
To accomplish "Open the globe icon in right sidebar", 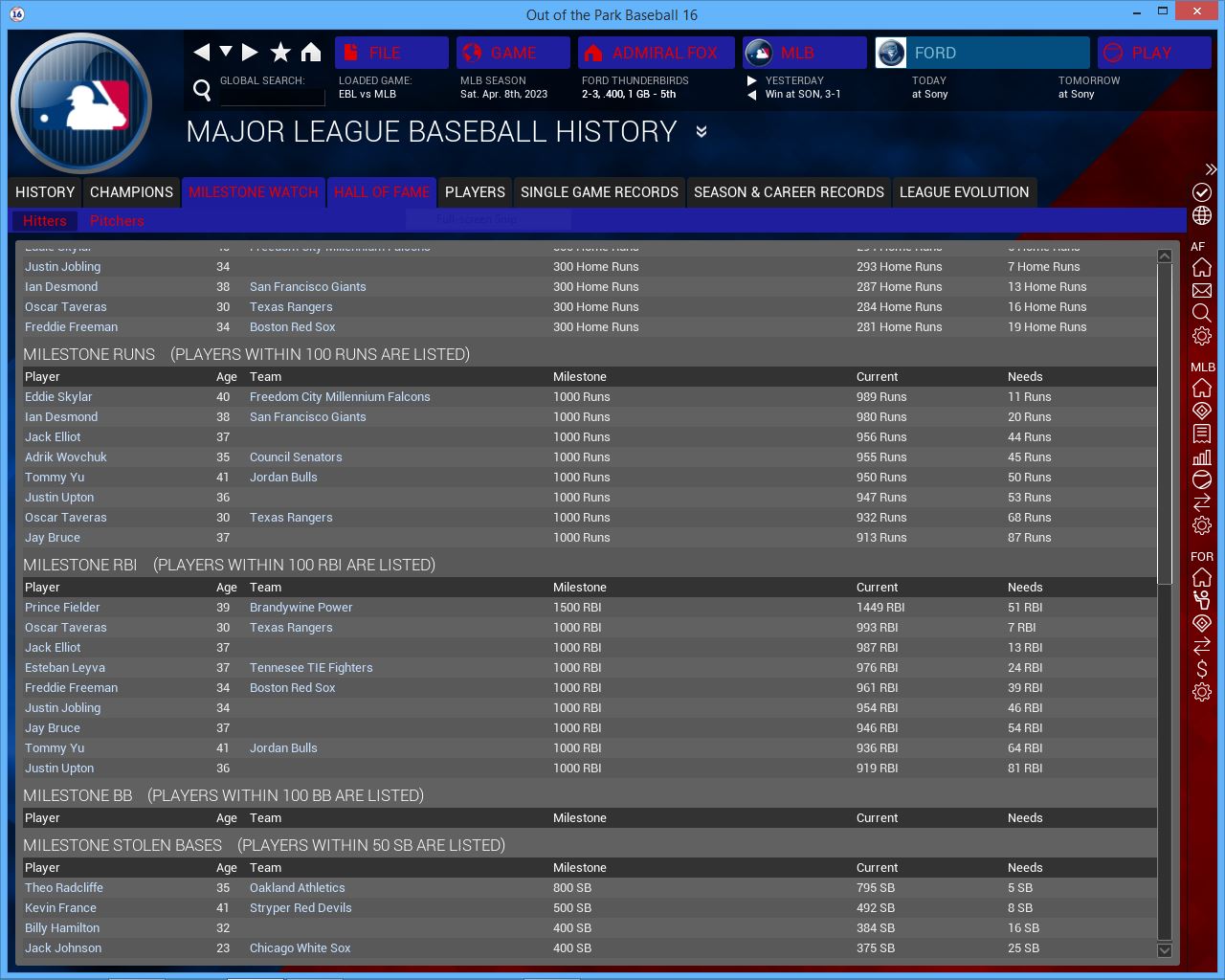I will click(x=1202, y=215).
